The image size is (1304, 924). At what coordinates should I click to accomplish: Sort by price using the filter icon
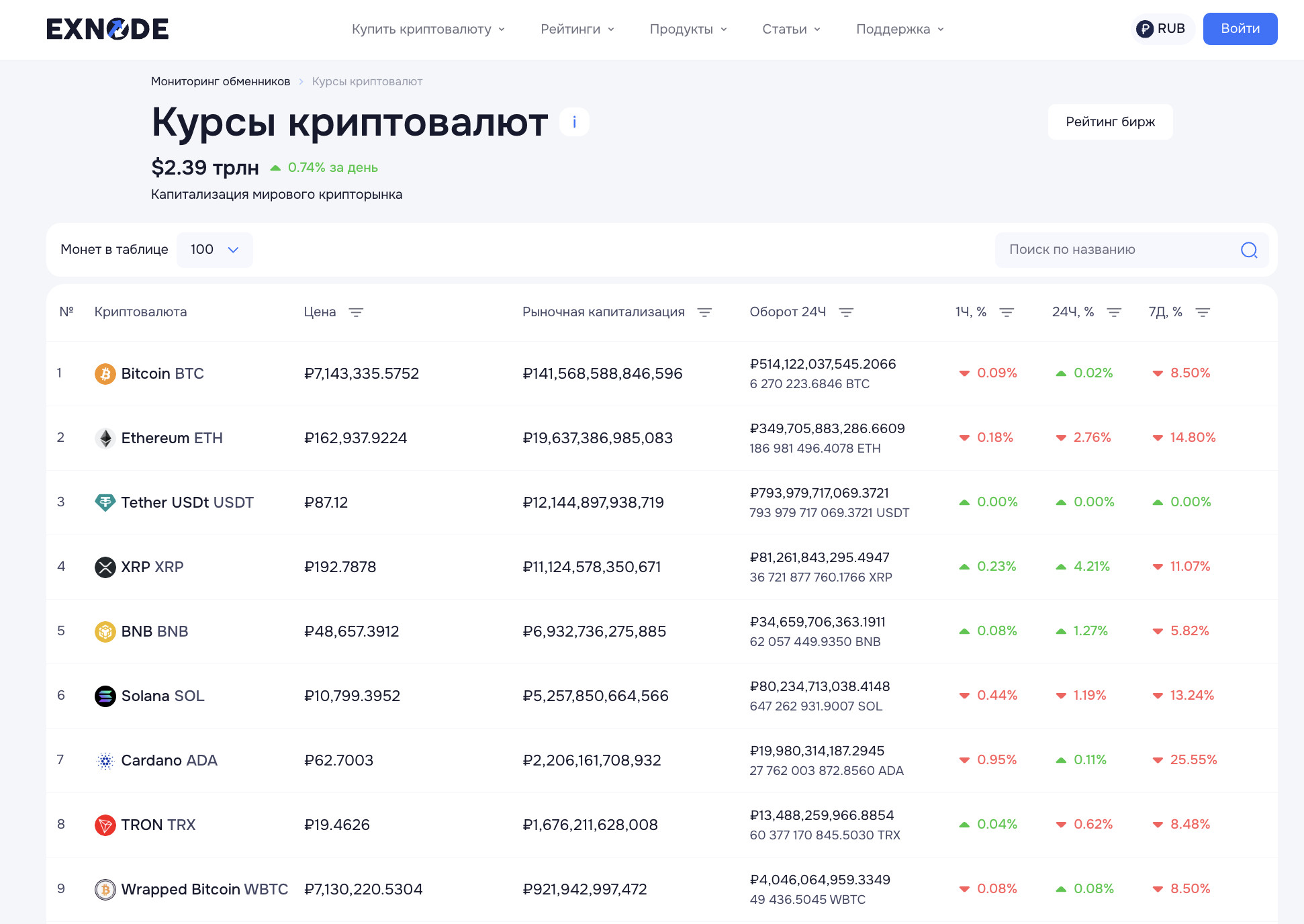[356, 312]
